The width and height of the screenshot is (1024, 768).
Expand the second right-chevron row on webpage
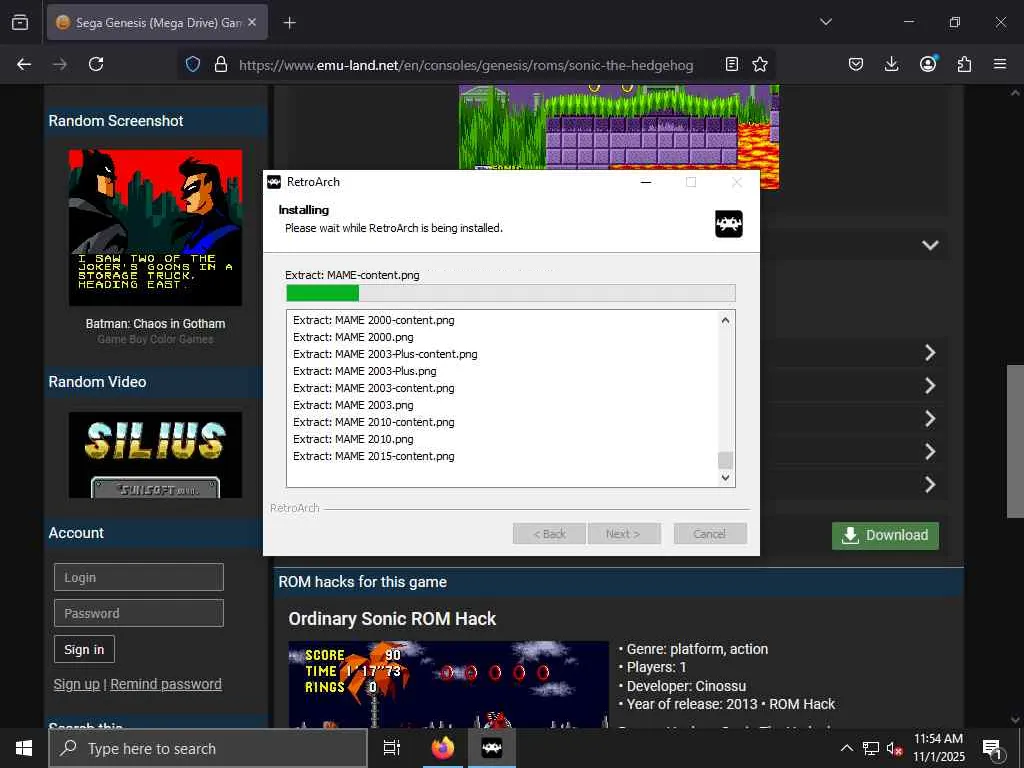tap(930, 385)
